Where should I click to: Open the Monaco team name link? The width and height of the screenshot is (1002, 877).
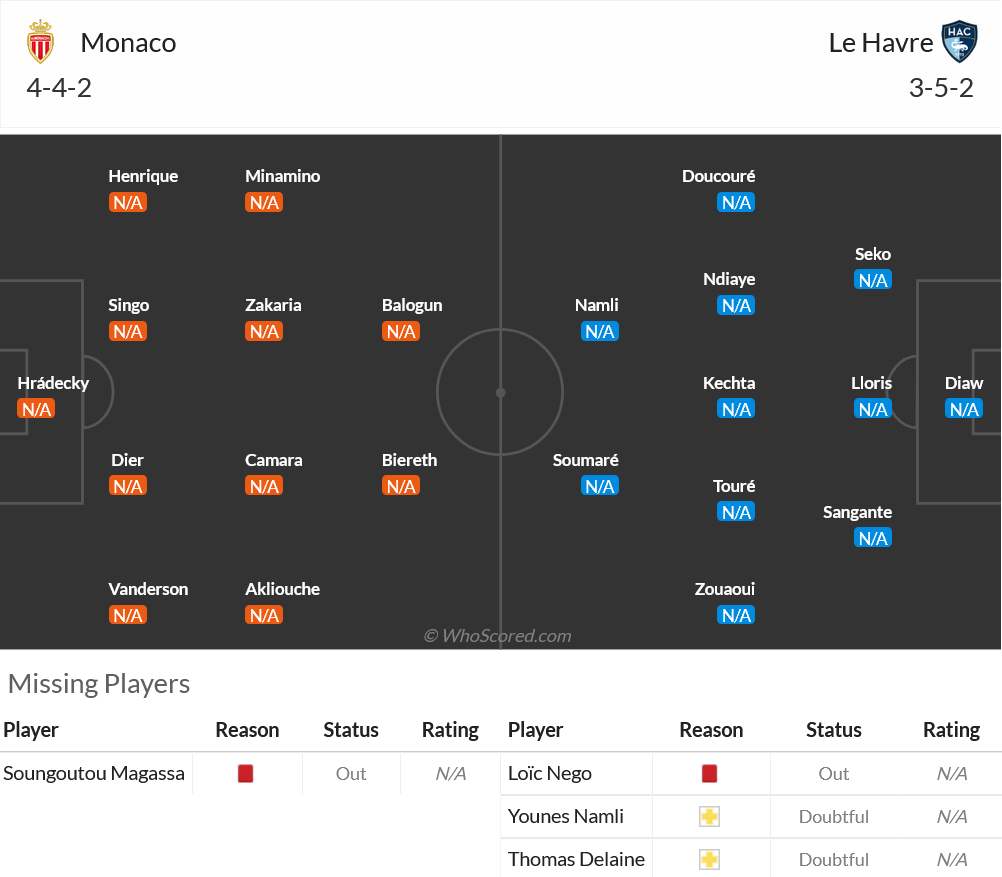[128, 43]
